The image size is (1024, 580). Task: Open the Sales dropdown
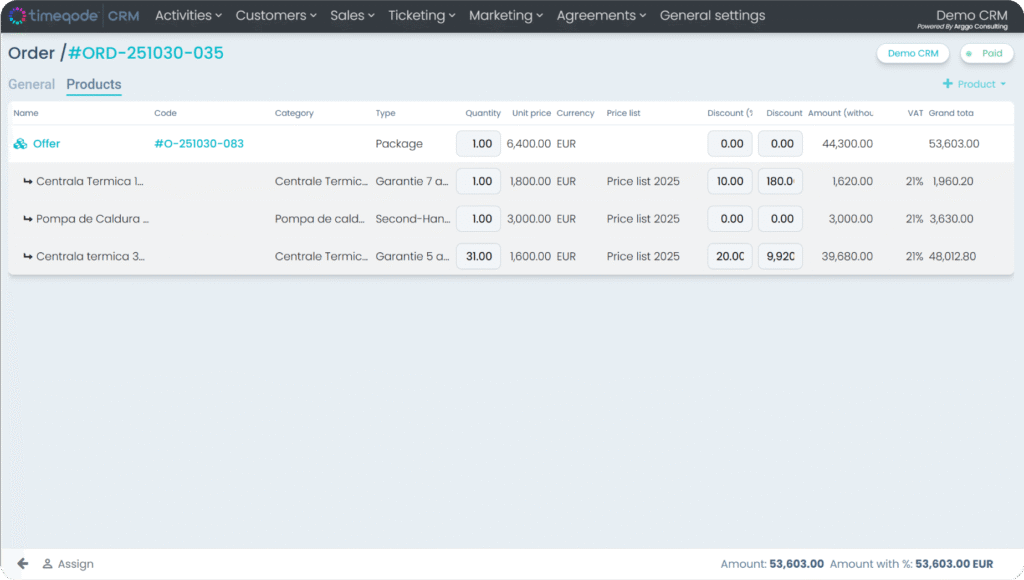pyautogui.click(x=352, y=16)
